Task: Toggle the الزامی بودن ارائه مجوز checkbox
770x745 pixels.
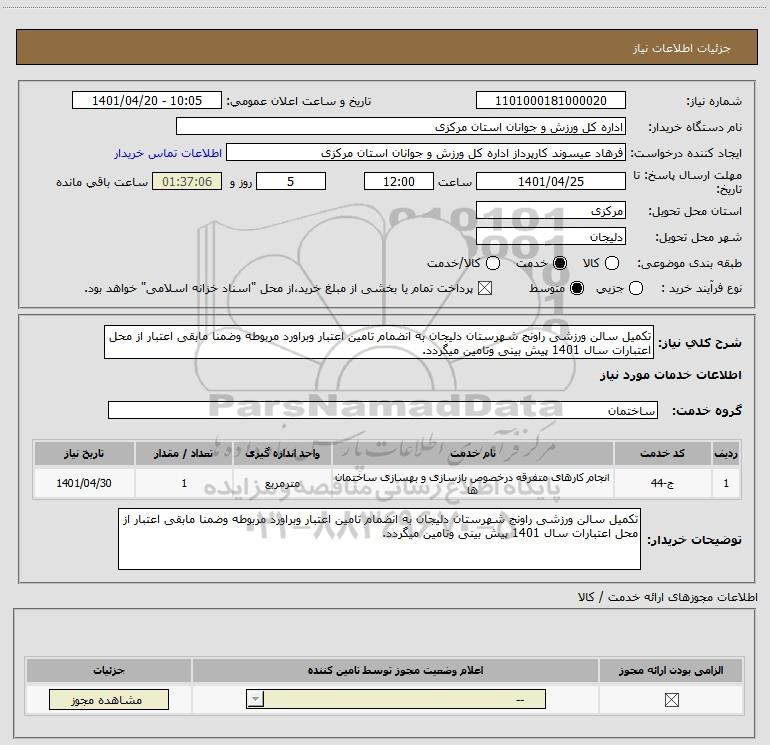Action: point(671,700)
